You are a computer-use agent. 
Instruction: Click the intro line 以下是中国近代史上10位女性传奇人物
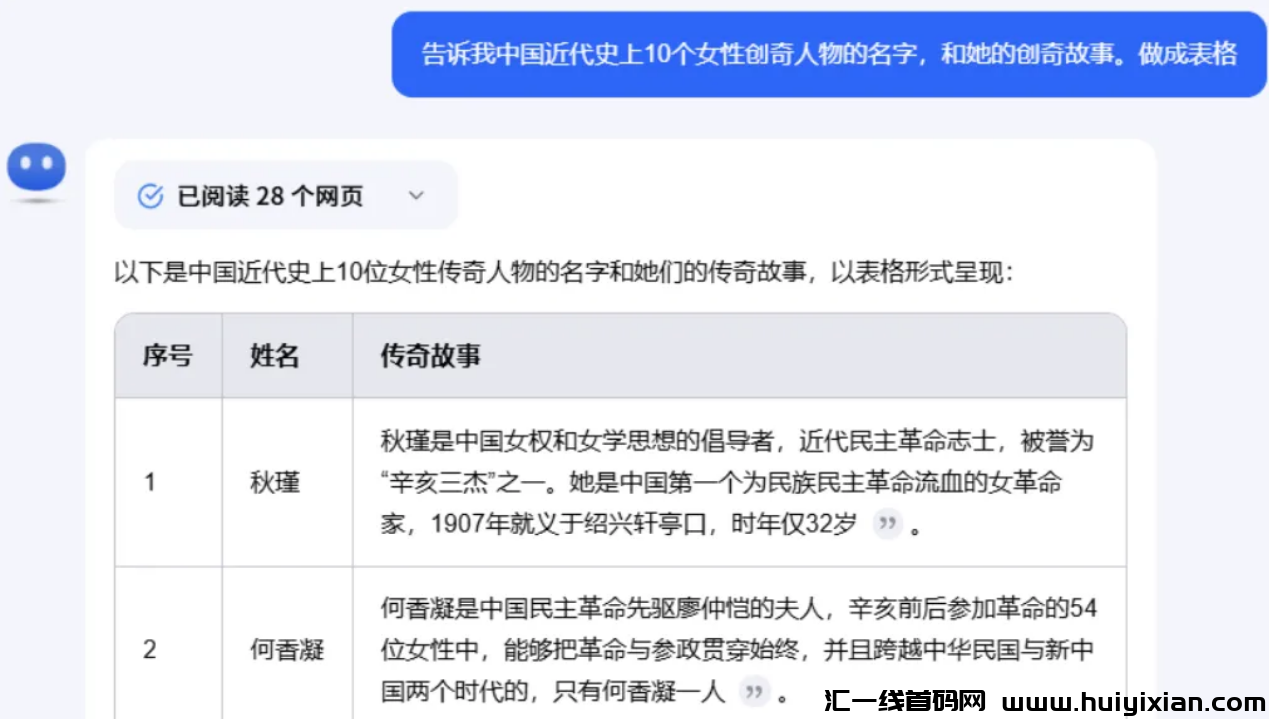coord(565,272)
